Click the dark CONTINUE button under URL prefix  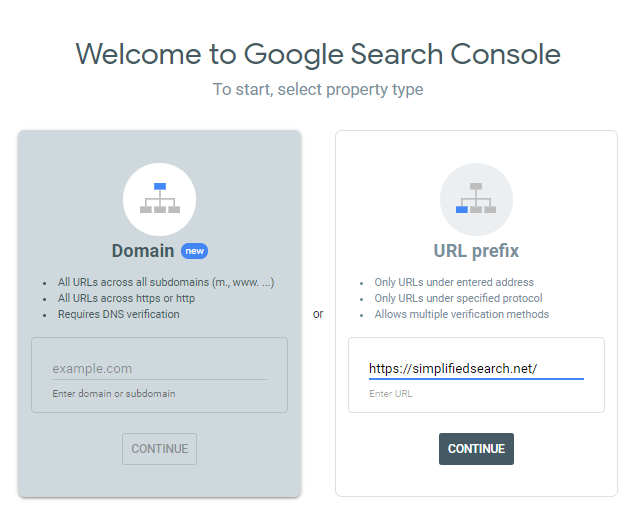pos(476,449)
